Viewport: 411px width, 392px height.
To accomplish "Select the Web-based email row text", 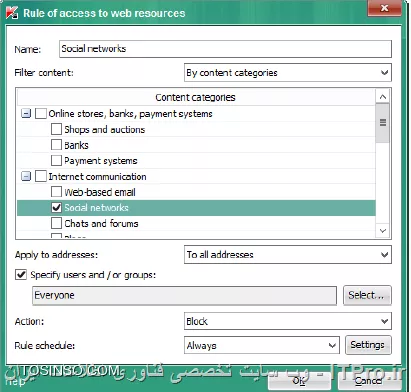I will [100, 192].
